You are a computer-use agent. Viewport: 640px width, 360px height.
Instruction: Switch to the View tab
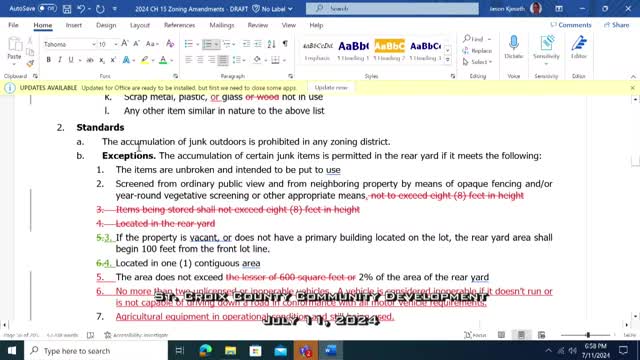click(289, 25)
